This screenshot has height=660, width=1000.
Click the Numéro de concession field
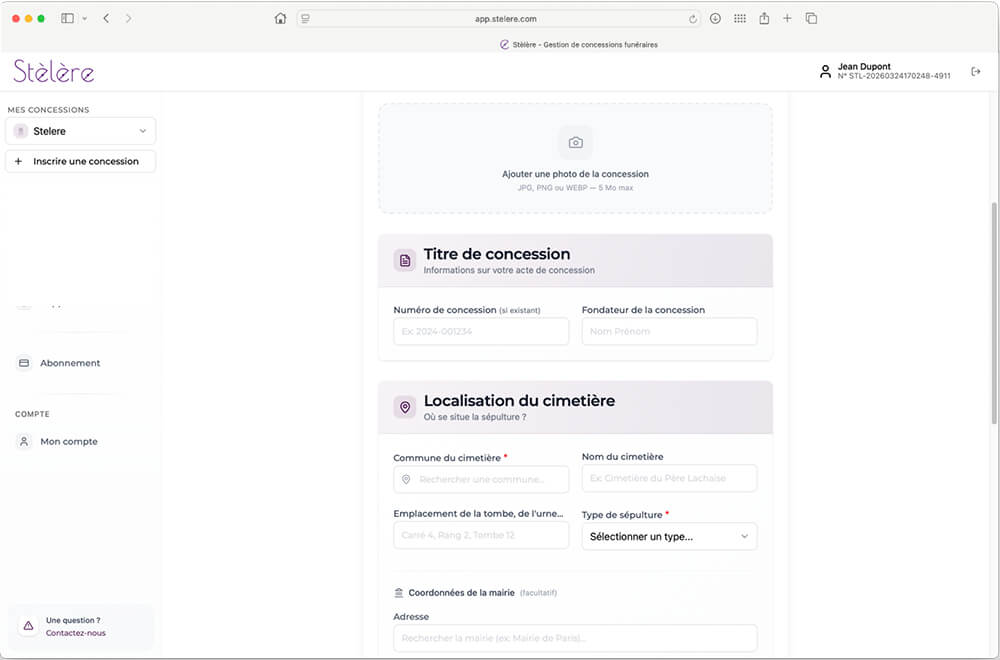point(481,332)
